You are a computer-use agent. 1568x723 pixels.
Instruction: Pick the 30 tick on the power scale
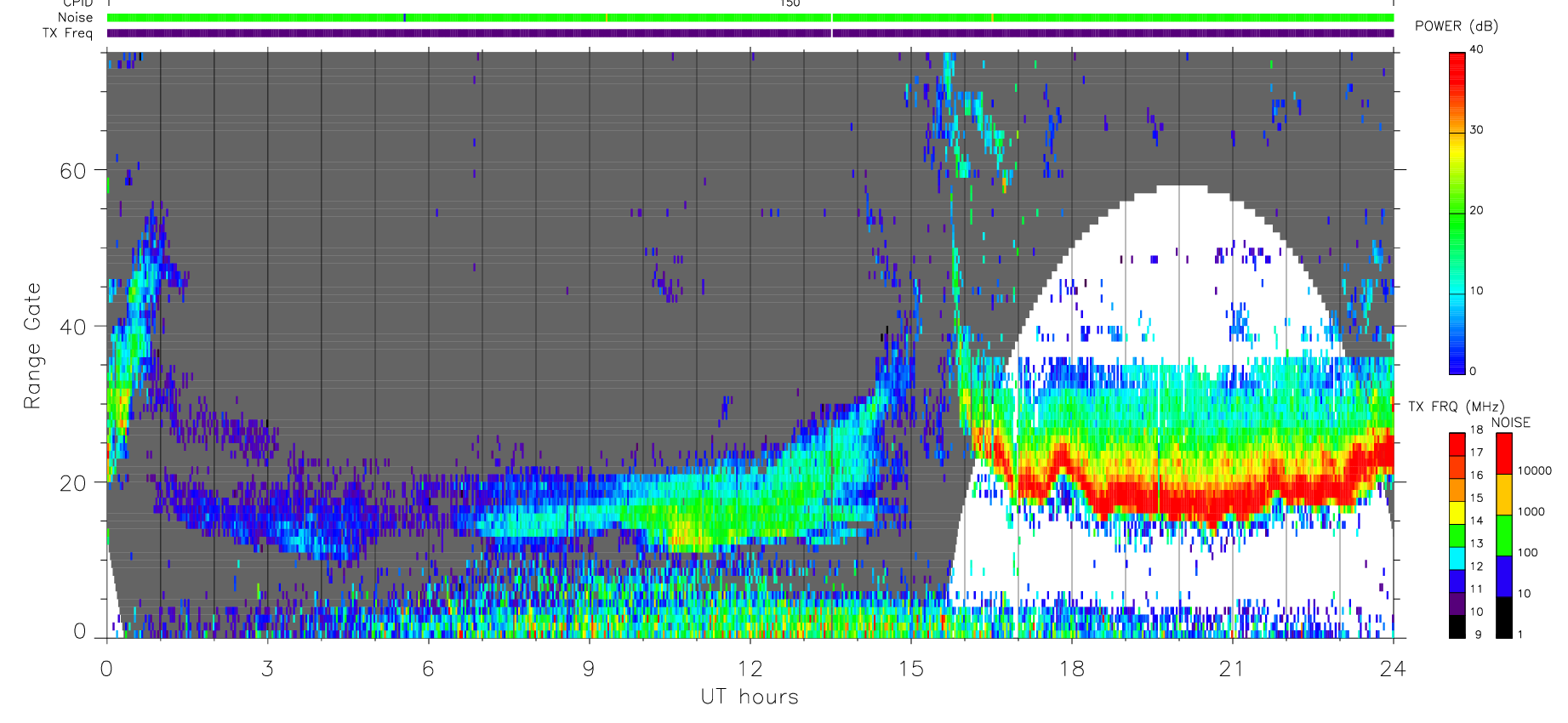click(x=1476, y=130)
